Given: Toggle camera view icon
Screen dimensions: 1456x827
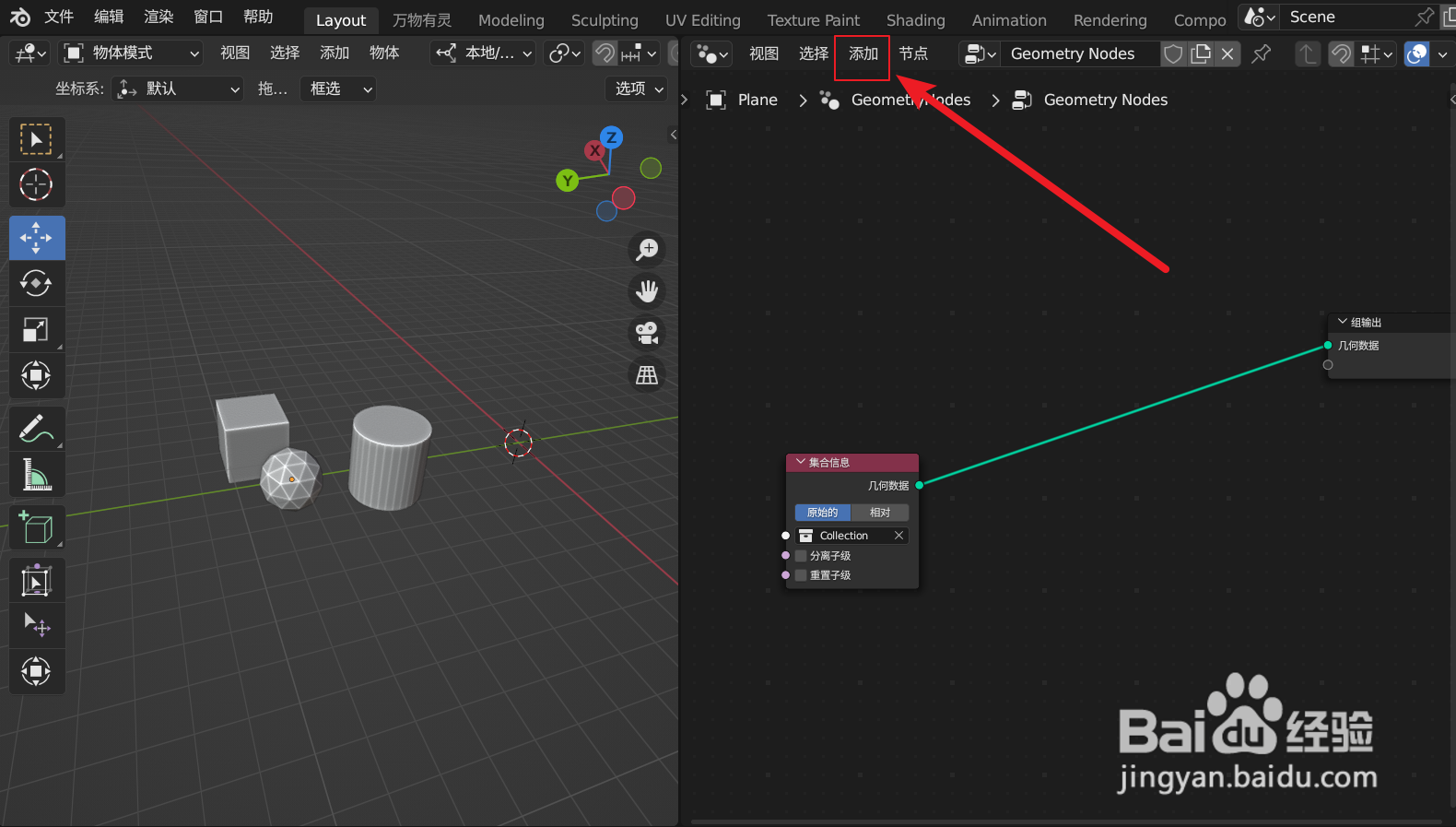Looking at the screenshot, I should coord(648,333).
